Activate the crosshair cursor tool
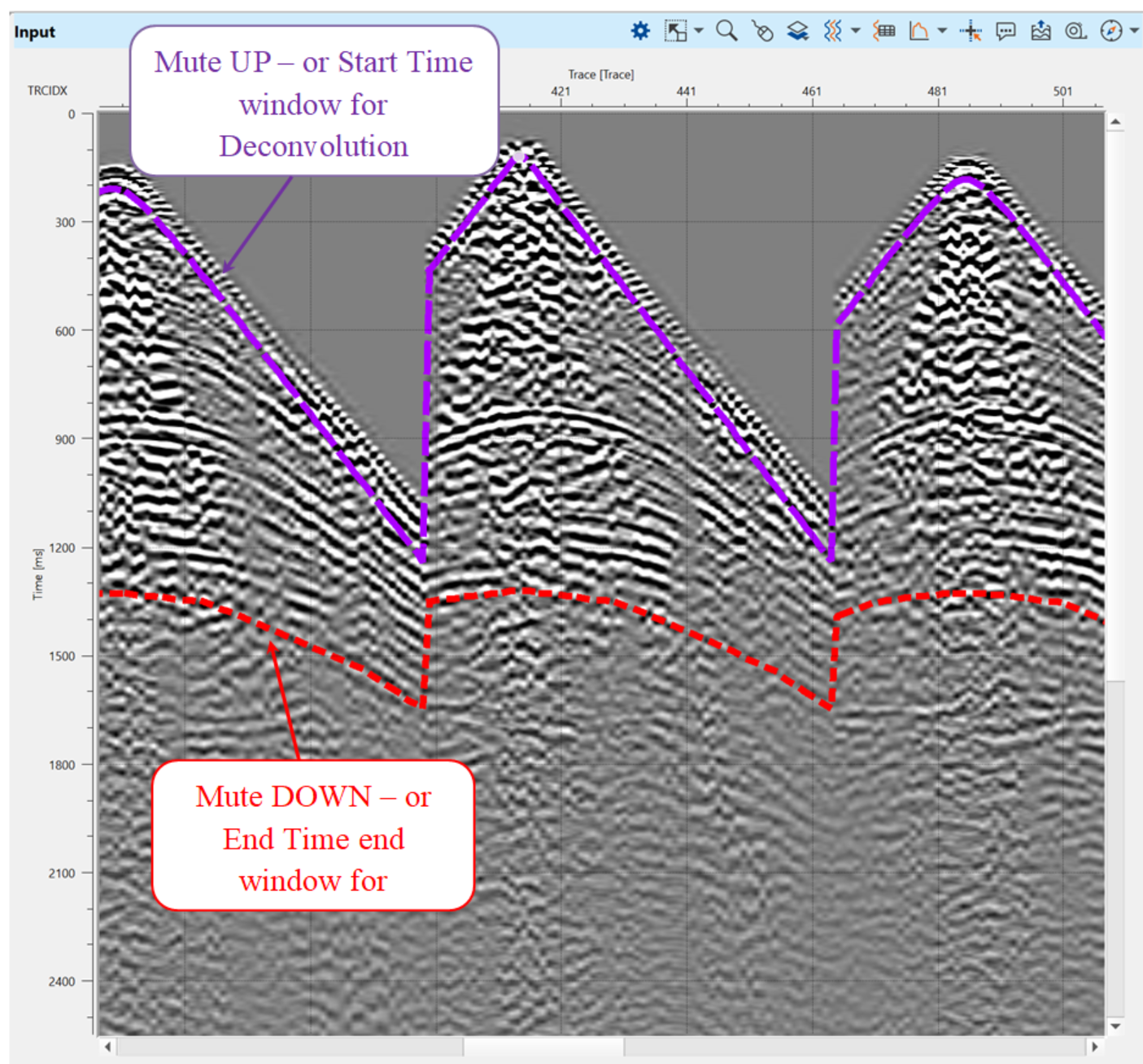This screenshot has height=1064, width=1143. coord(970,32)
